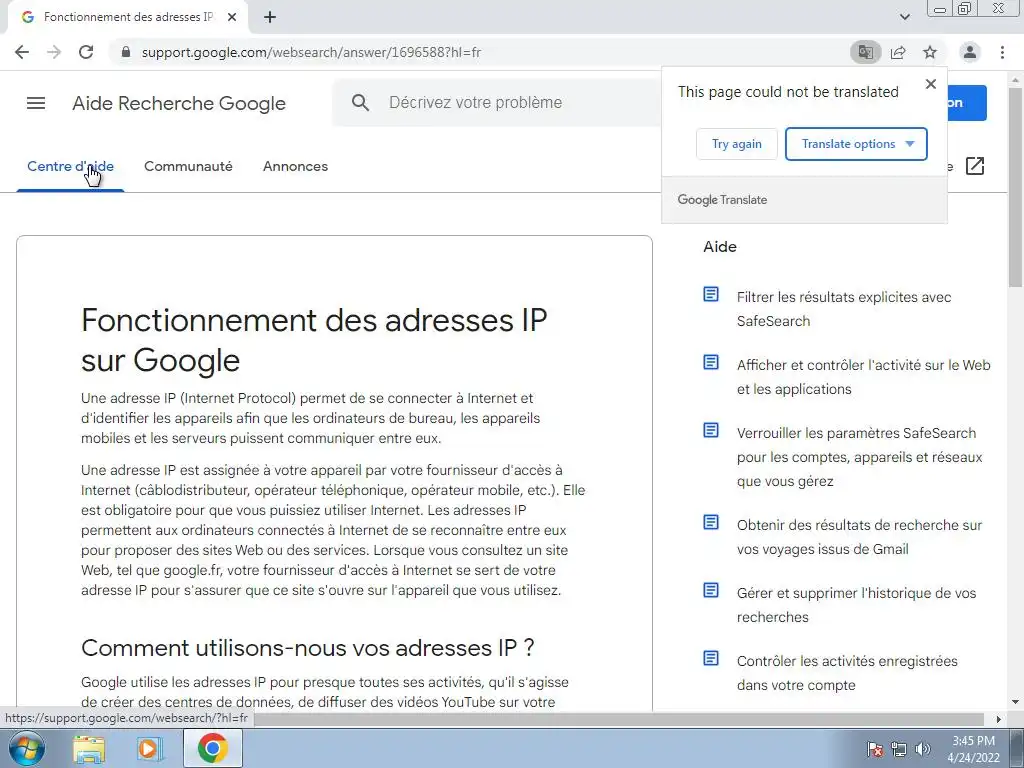Click the Try again button
The height and width of the screenshot is (768, 1024).
click(x=737, y=144)
